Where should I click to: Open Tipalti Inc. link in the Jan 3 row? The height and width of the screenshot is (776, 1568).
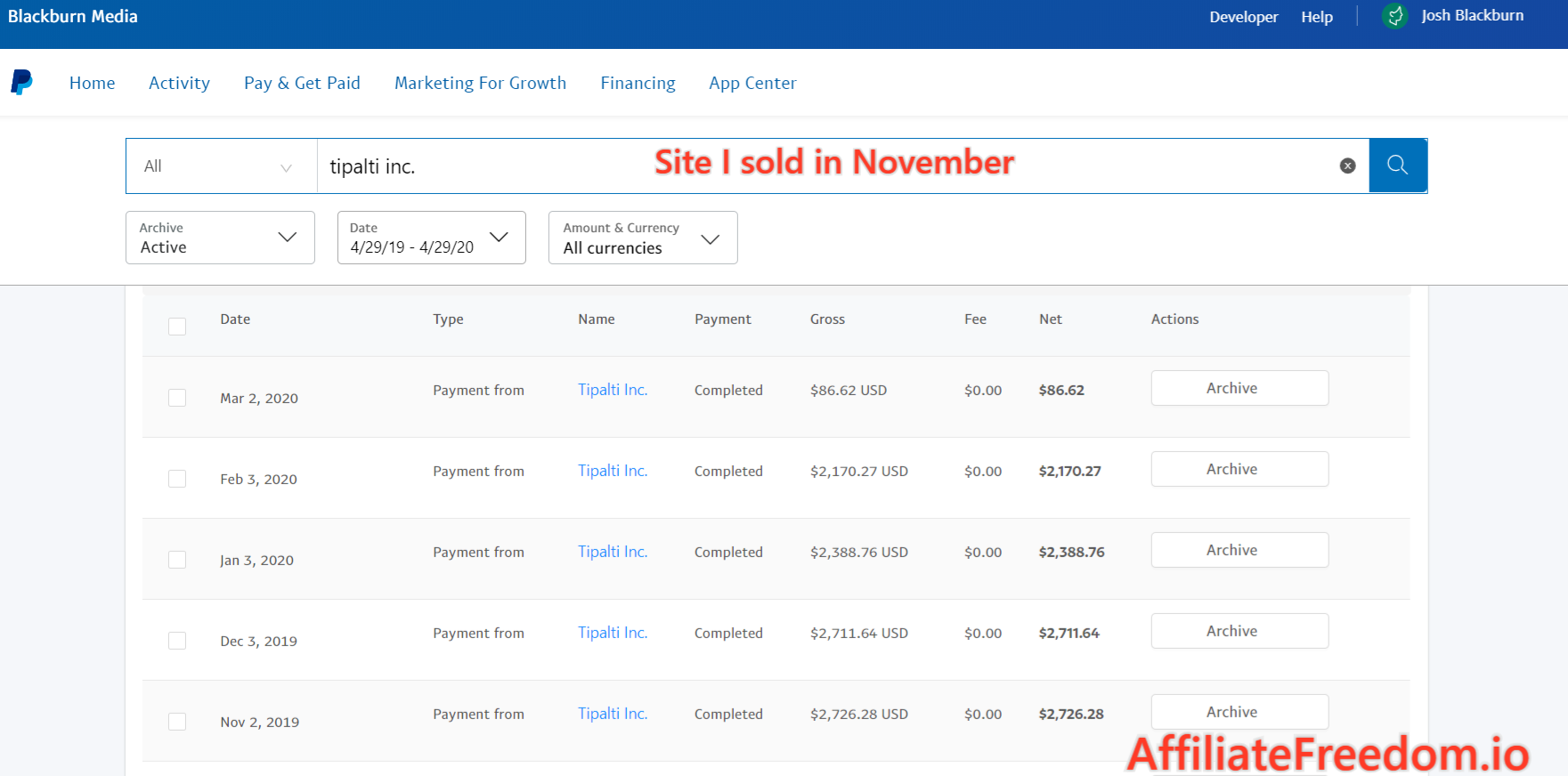[613, 552]
